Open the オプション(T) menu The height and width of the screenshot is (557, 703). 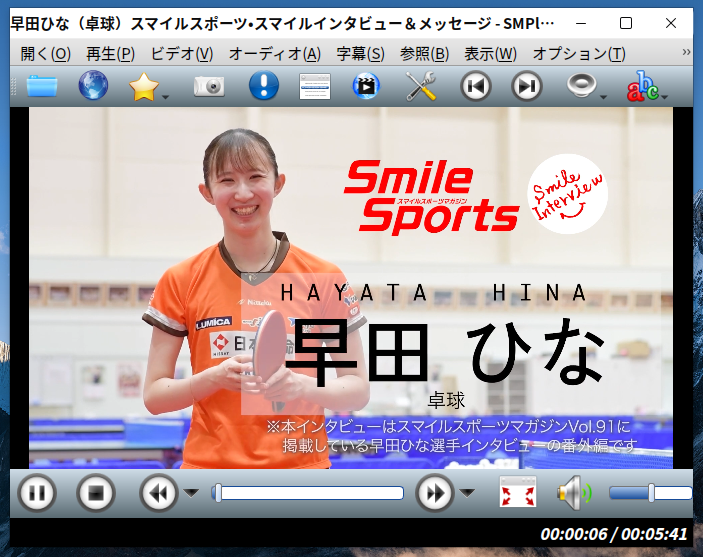[579, 54]
